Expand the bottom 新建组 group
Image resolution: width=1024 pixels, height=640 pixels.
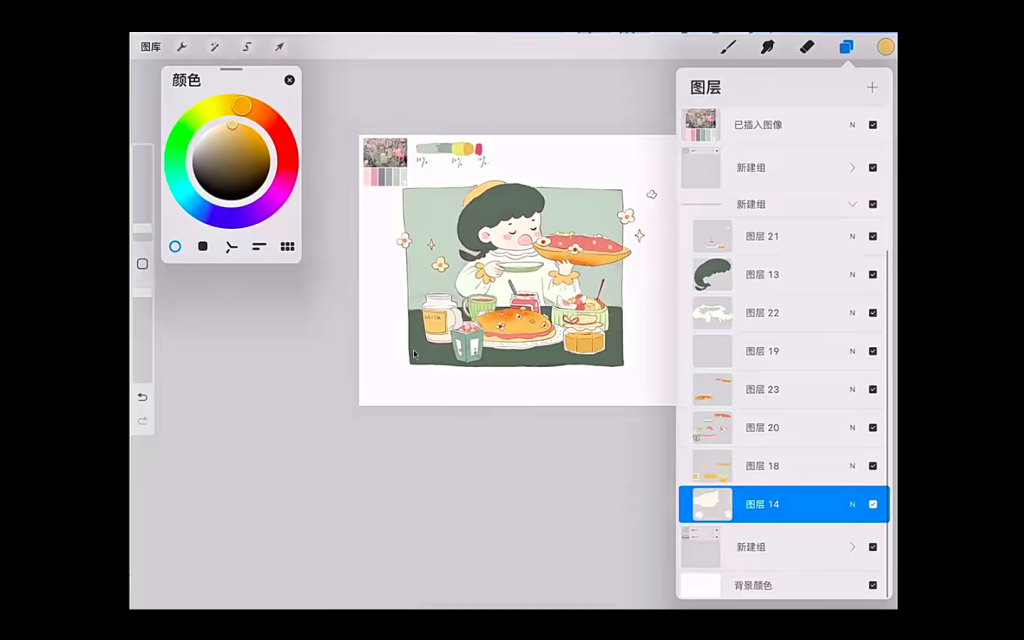tap(852, 547)
